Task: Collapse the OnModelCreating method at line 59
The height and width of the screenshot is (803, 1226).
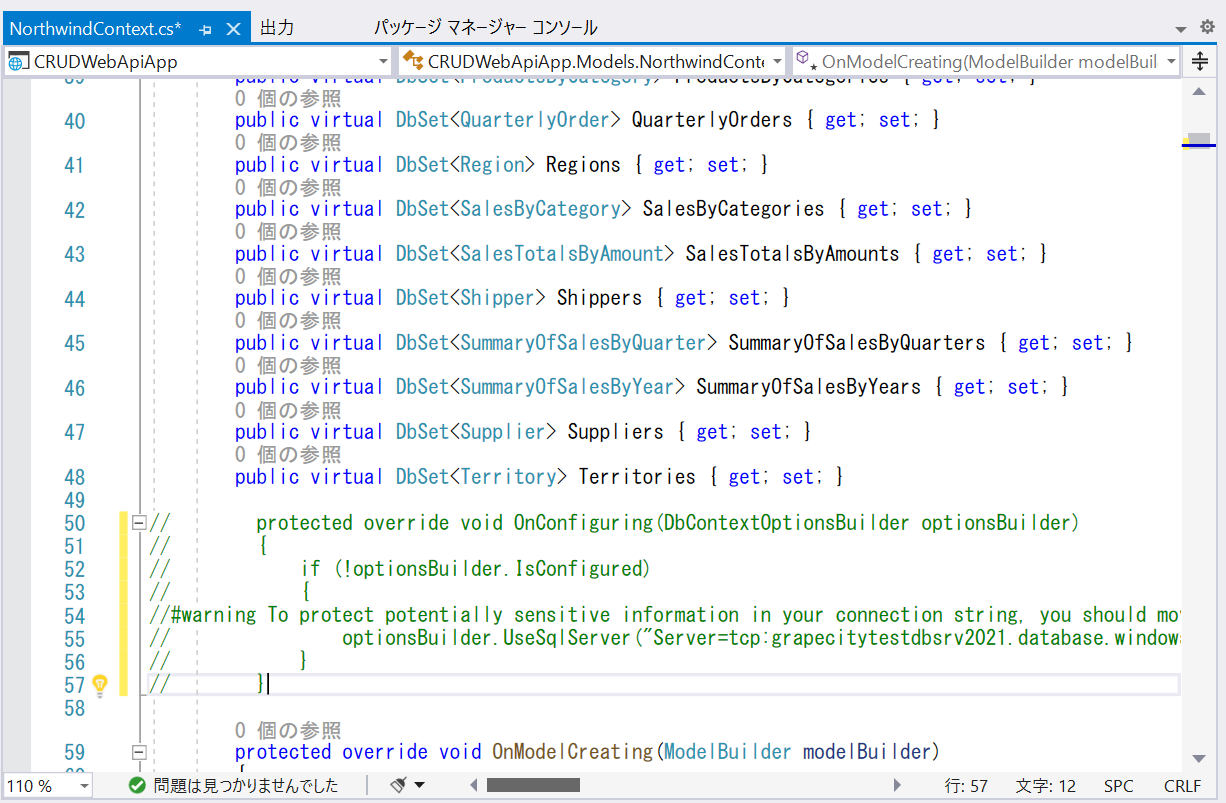Action: (x=139, y=752)
